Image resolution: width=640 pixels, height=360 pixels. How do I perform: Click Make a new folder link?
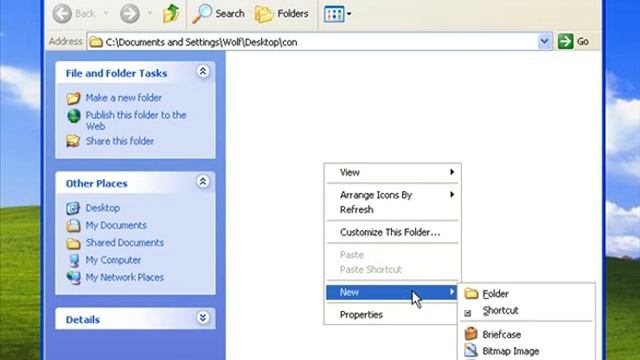(124, 98)
